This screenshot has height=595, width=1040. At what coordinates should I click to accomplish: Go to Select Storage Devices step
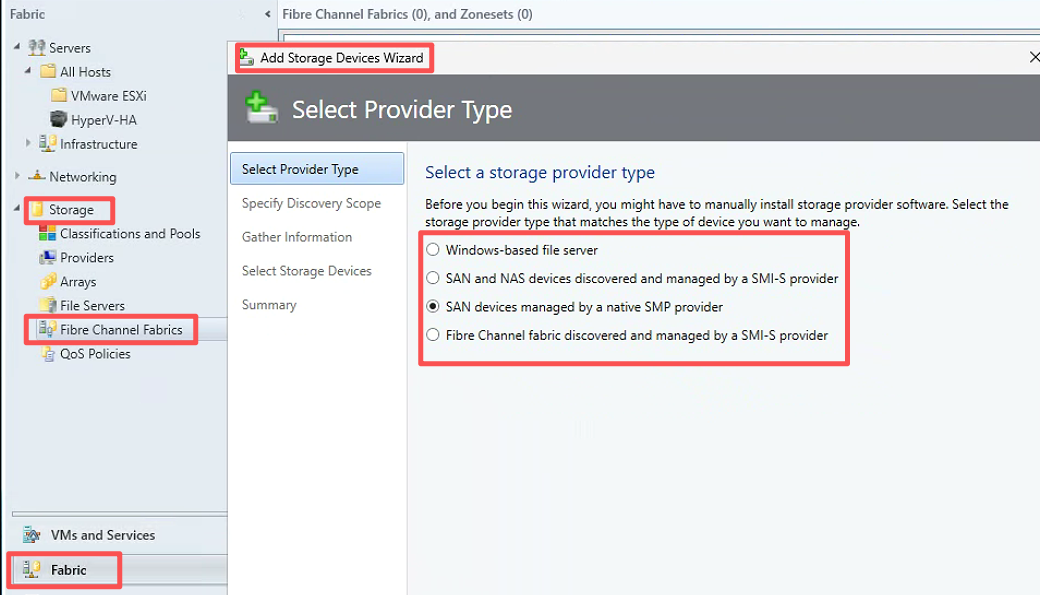(x=306, y=271)
